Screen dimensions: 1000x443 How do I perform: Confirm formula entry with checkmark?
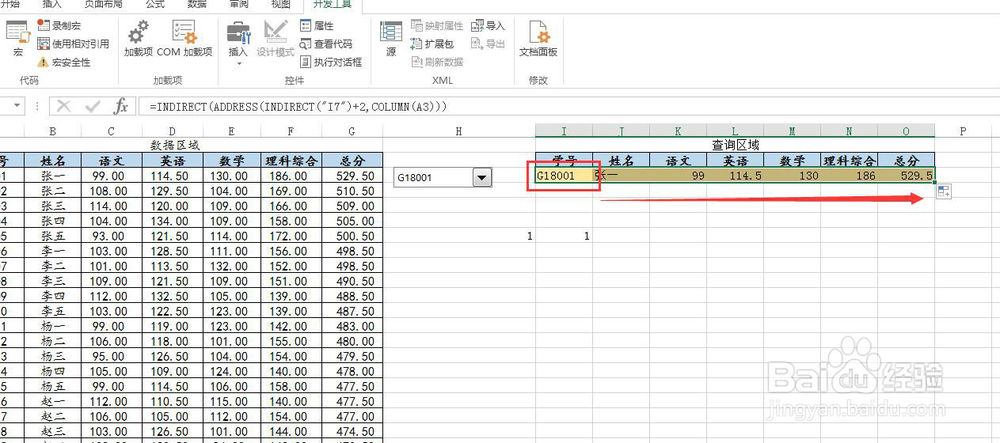(x=92, y=106)
